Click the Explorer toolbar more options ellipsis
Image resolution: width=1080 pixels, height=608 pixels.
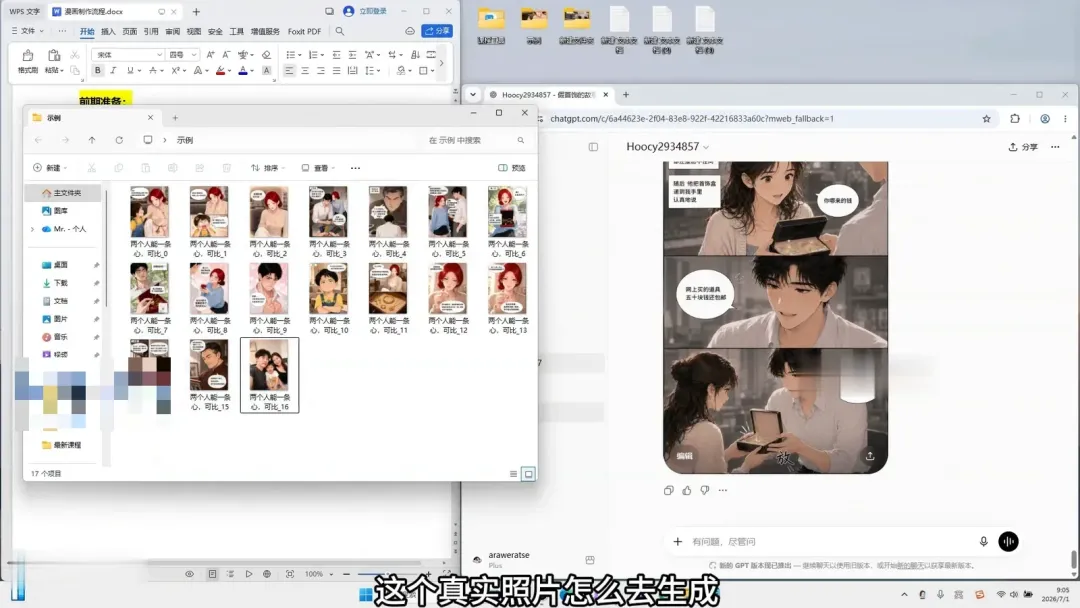tap(355, 168)
